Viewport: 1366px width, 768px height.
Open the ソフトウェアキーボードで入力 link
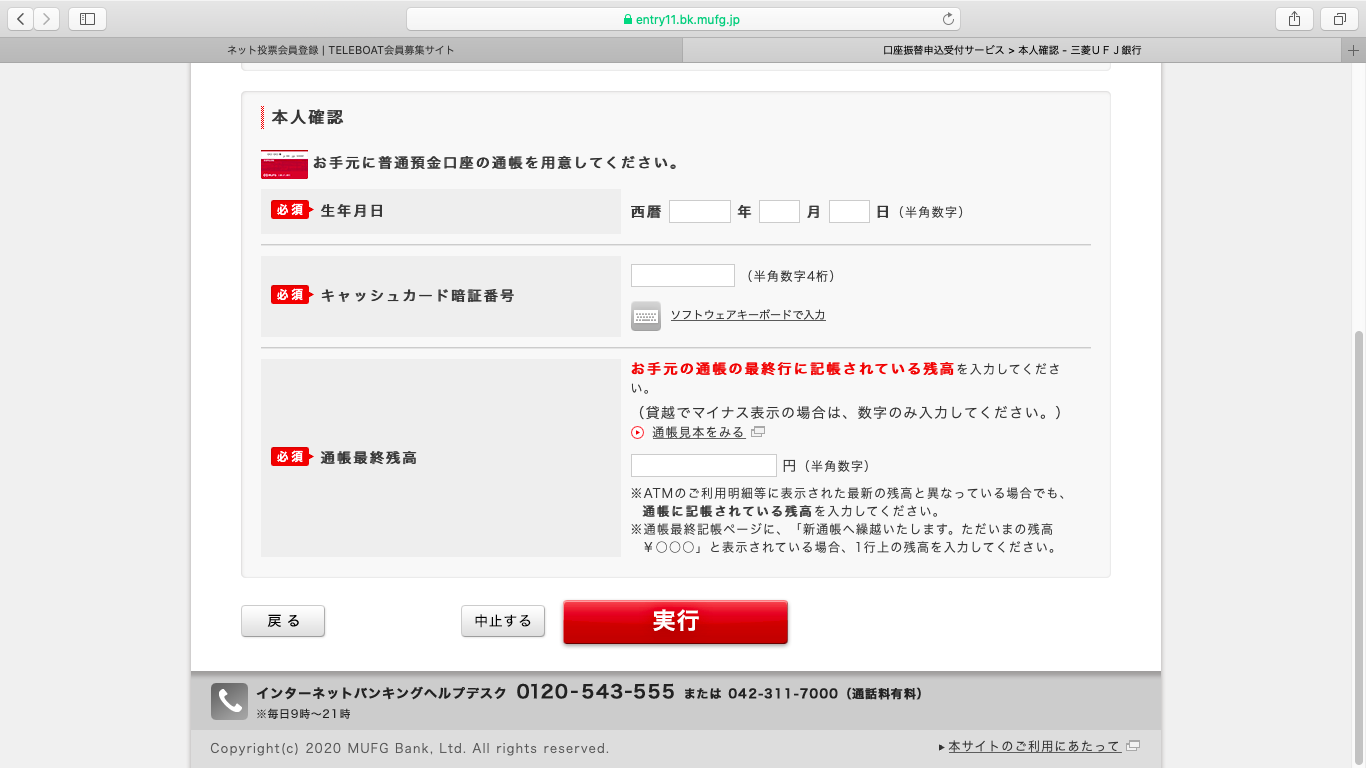[x=747, y=315]
